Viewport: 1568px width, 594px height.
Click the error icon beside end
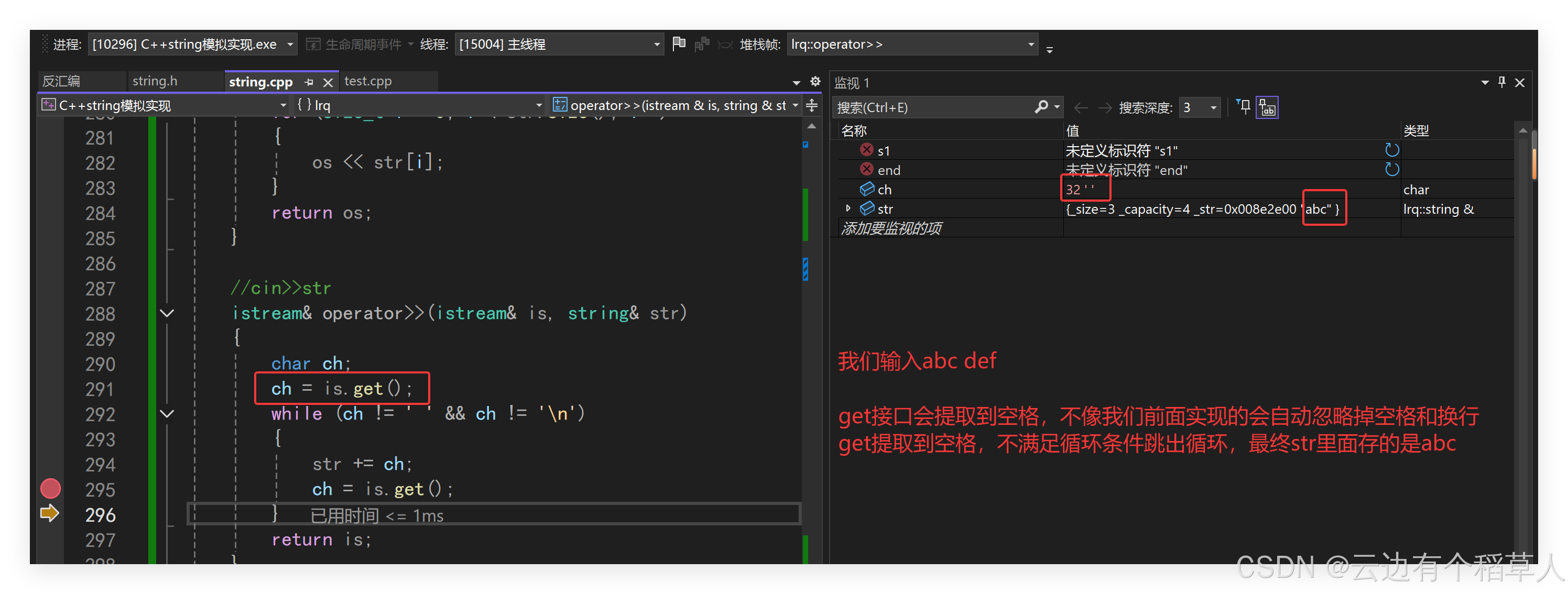(867, 169)
